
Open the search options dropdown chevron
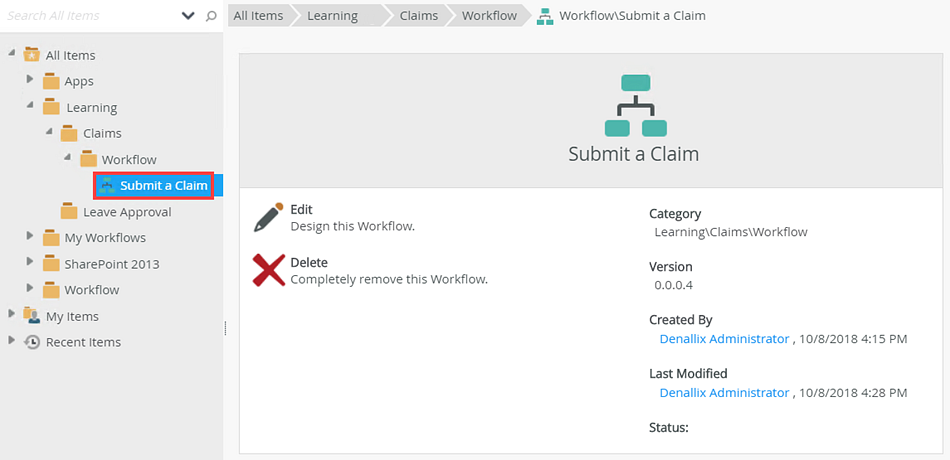pyautogui.click(x=188, y=16)
